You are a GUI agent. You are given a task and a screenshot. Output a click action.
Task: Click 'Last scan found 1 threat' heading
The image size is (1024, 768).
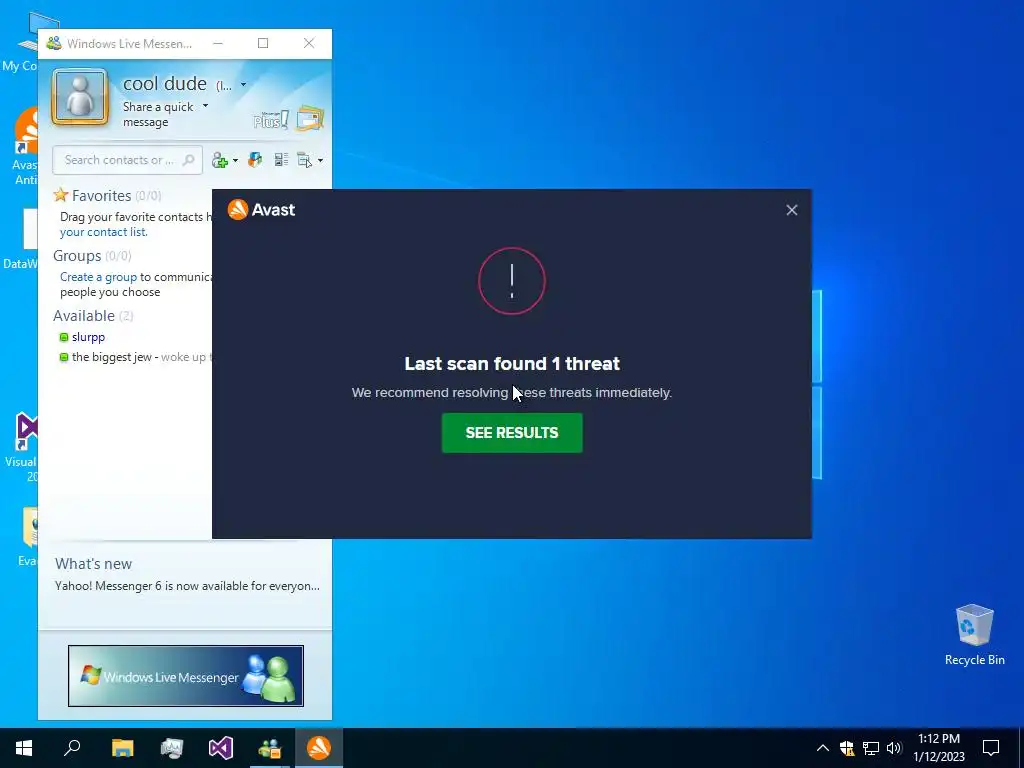(x=512, y=364)
